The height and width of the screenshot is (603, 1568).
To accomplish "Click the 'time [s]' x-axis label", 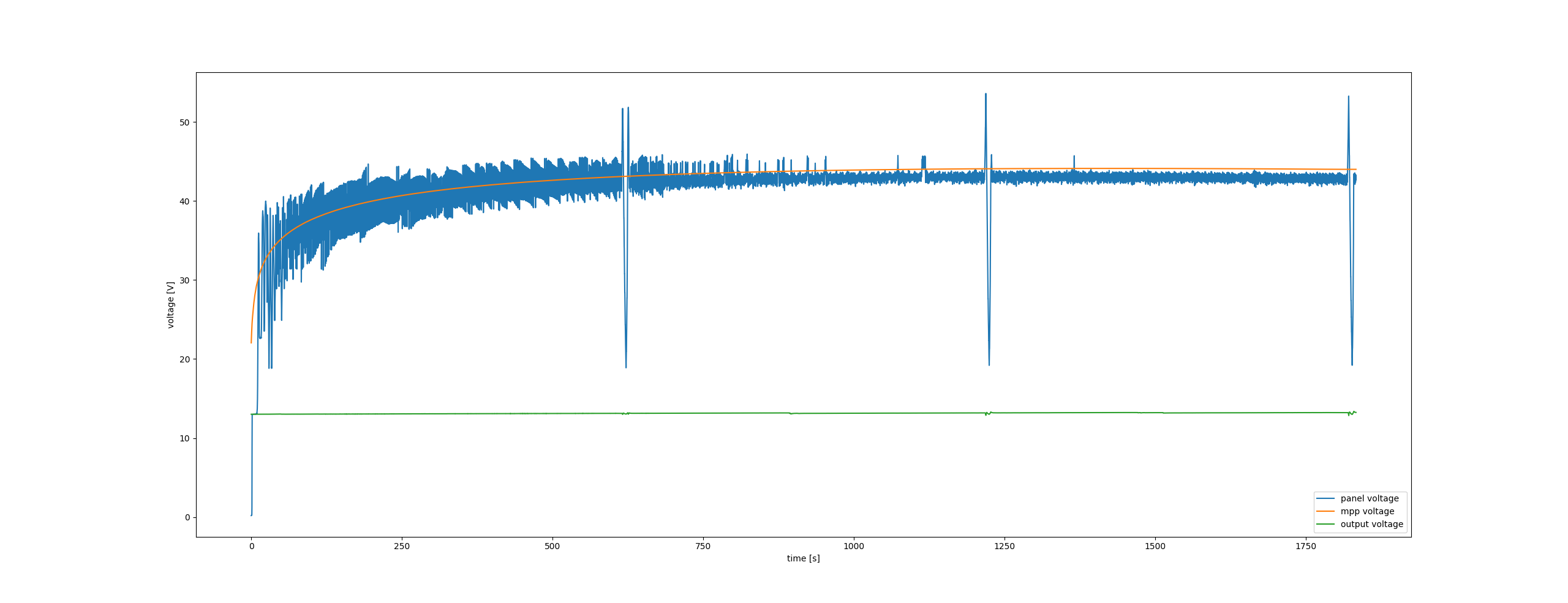I will point(803,558).
